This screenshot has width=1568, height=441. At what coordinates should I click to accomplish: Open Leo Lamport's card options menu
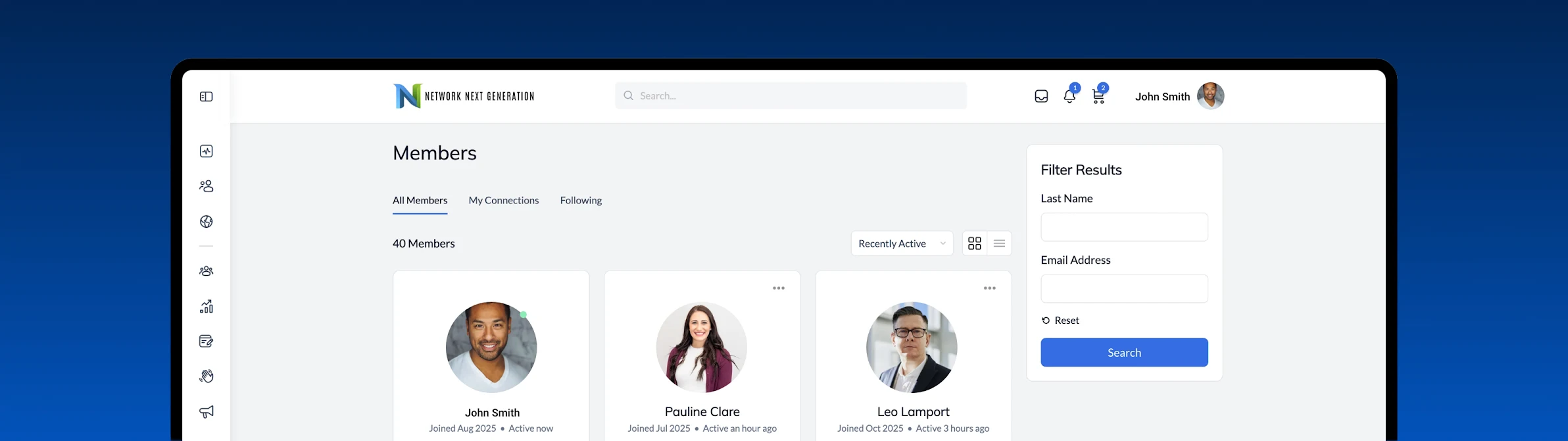[x=990, y=288]
